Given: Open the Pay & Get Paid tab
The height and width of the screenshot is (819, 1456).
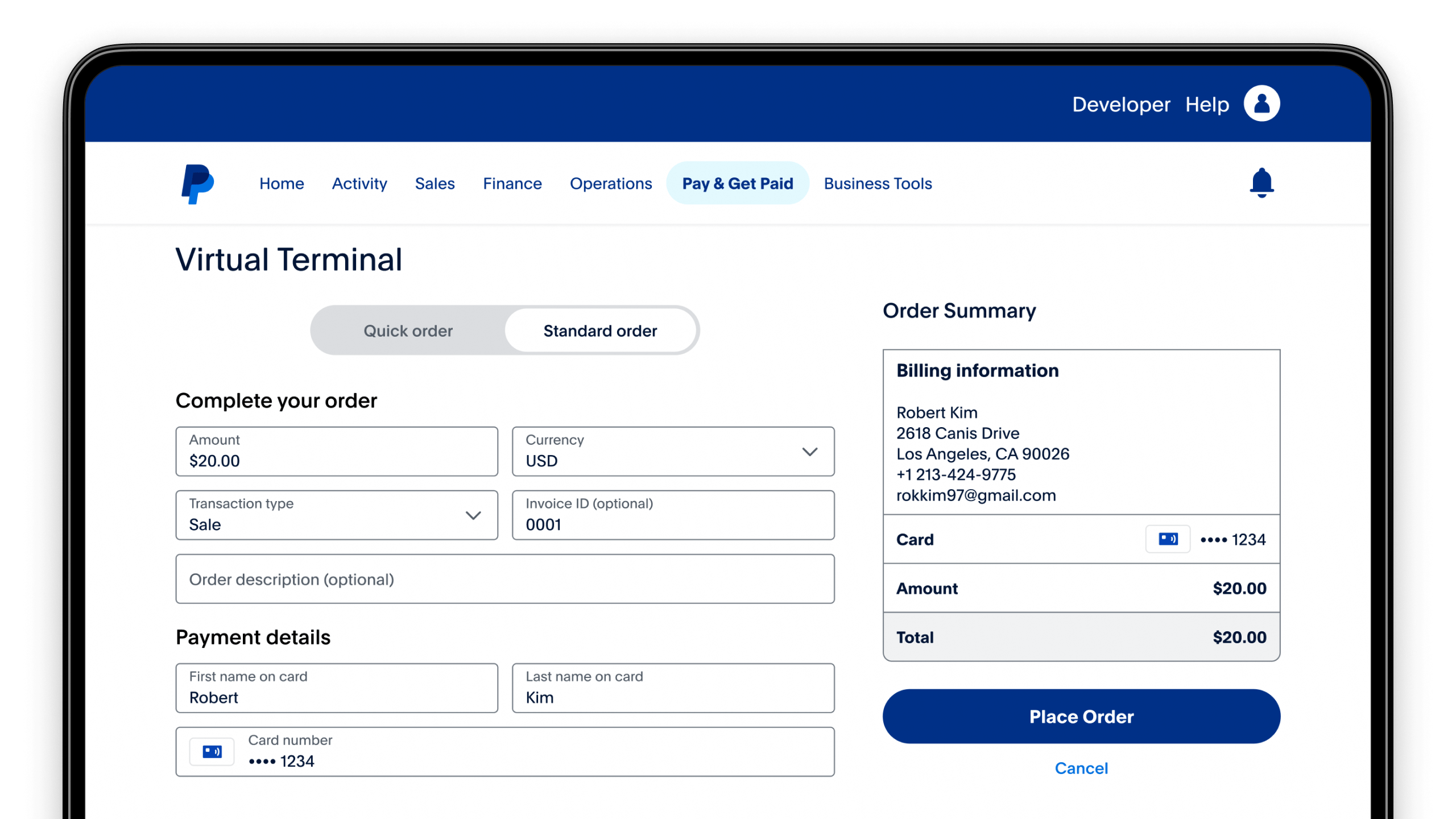Looking at the screenshot, I should coord(737,184).
